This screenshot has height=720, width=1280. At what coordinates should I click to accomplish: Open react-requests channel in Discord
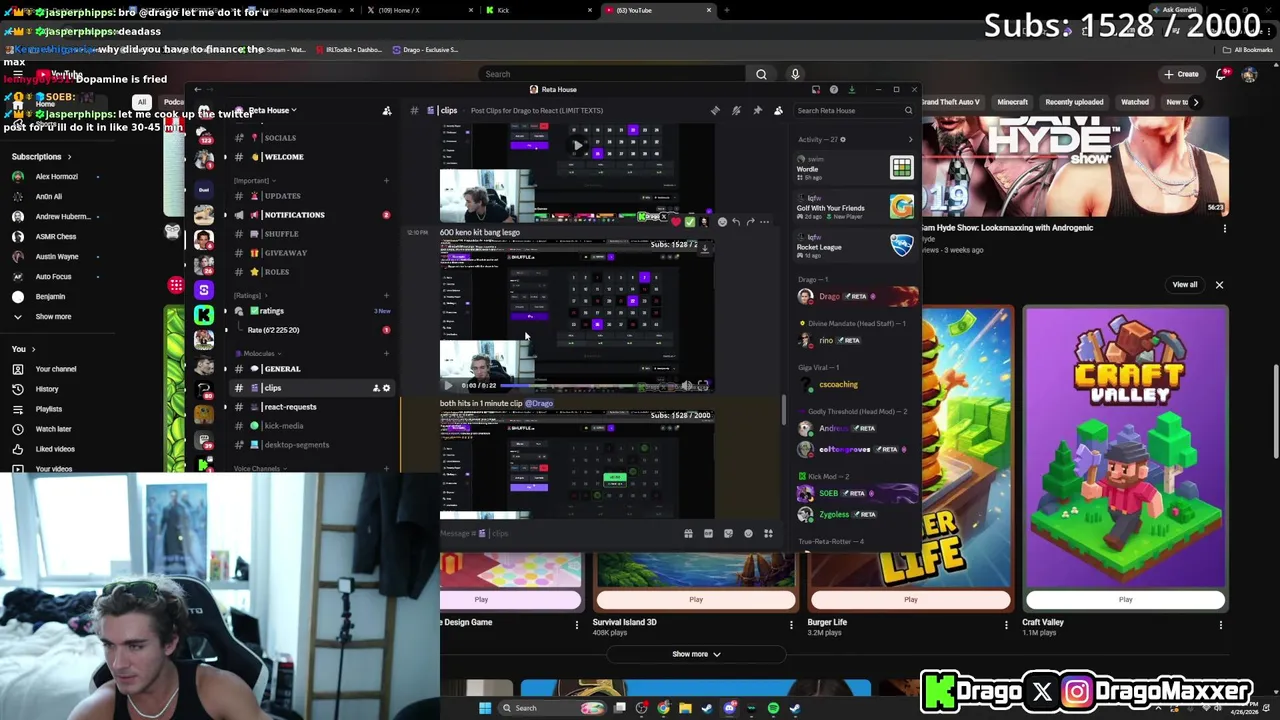pos(310,407)
